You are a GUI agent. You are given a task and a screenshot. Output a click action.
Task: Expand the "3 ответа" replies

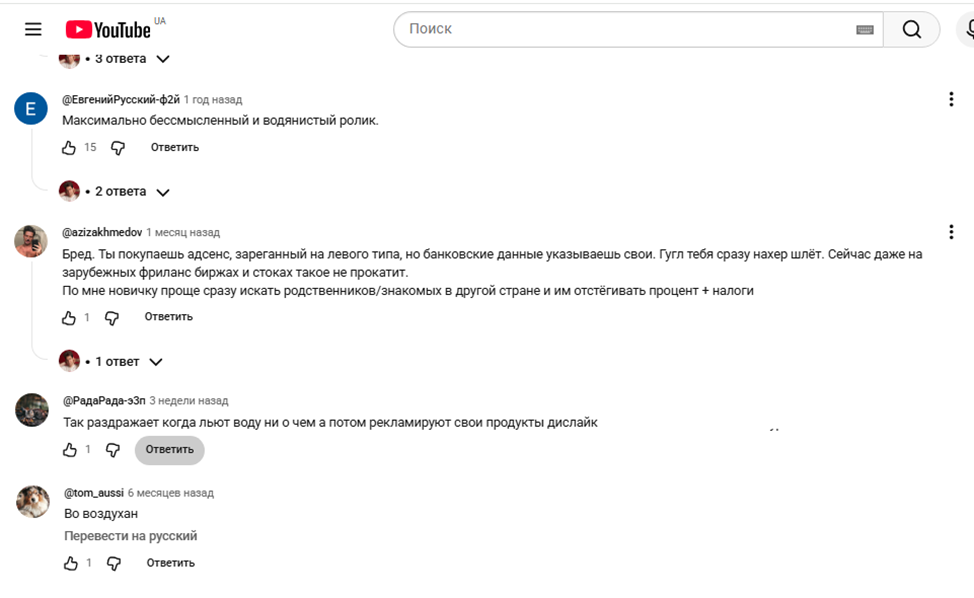(x=115, y=59)
